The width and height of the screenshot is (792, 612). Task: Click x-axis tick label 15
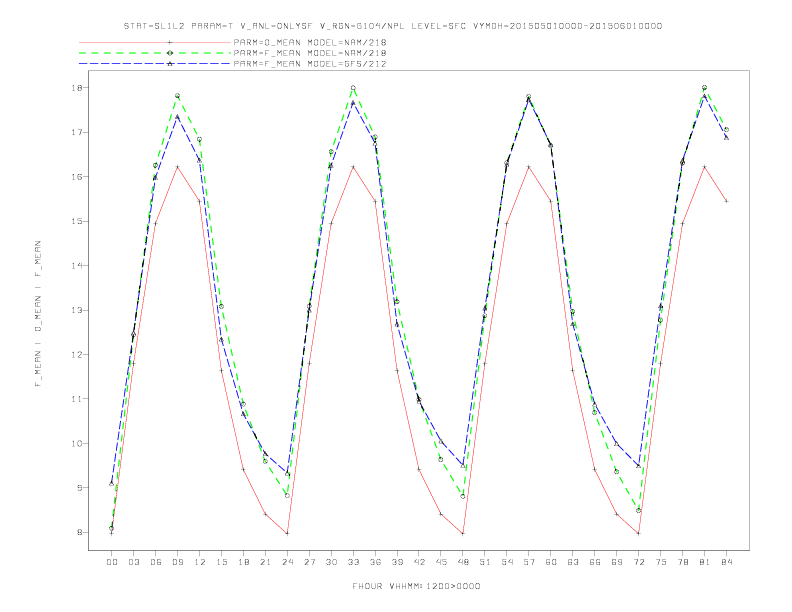(x=221, y=562)
